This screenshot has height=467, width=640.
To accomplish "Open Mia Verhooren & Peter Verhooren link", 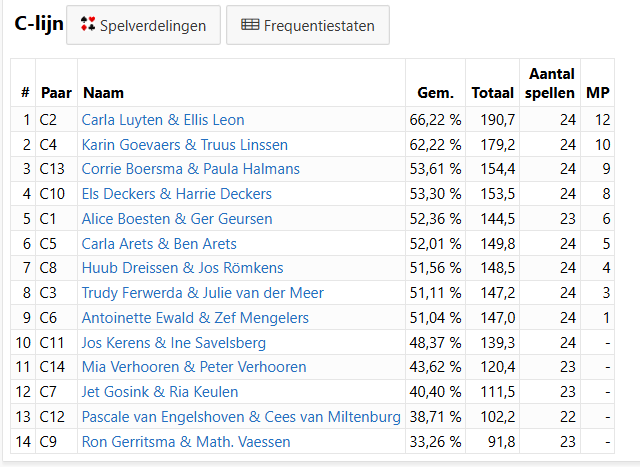I will [194, 367].
